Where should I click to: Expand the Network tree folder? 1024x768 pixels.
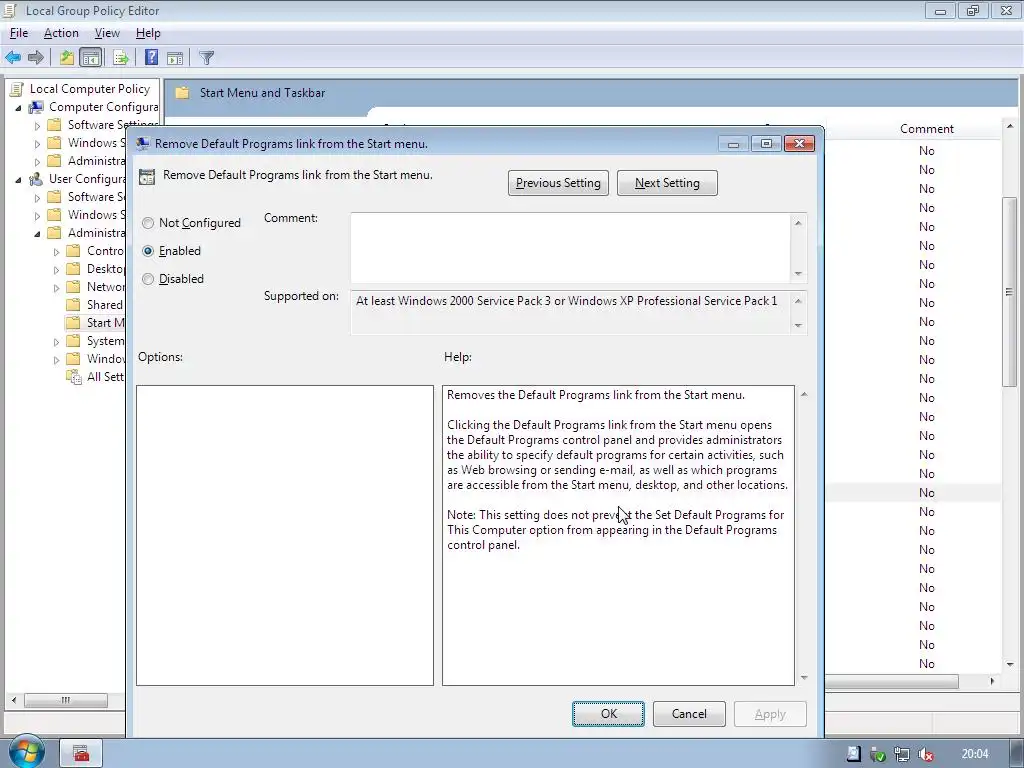[x=56, y=287]
